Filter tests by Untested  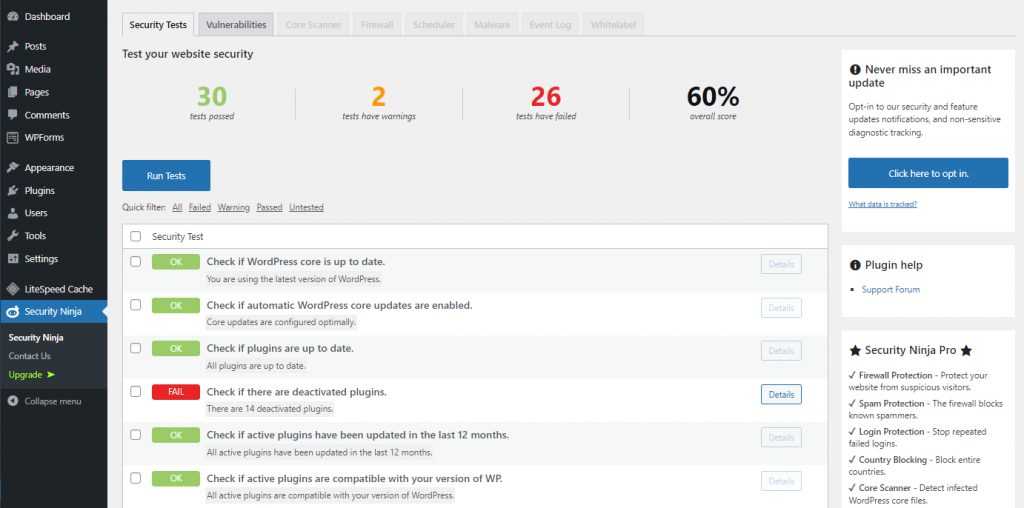306,208
